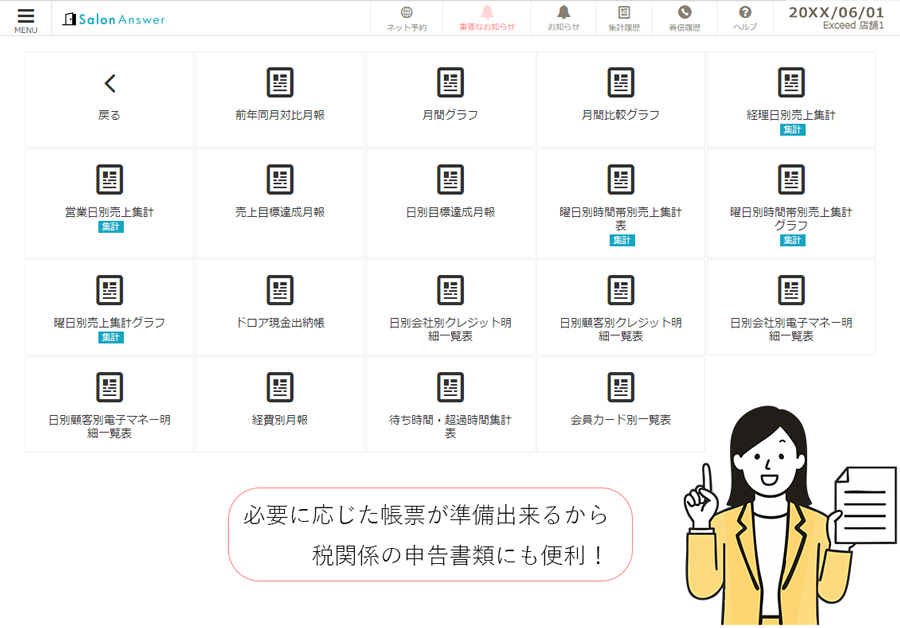Open the MENU hamburger icon
This screenshot has height=628, width=900.
[25, 17]
